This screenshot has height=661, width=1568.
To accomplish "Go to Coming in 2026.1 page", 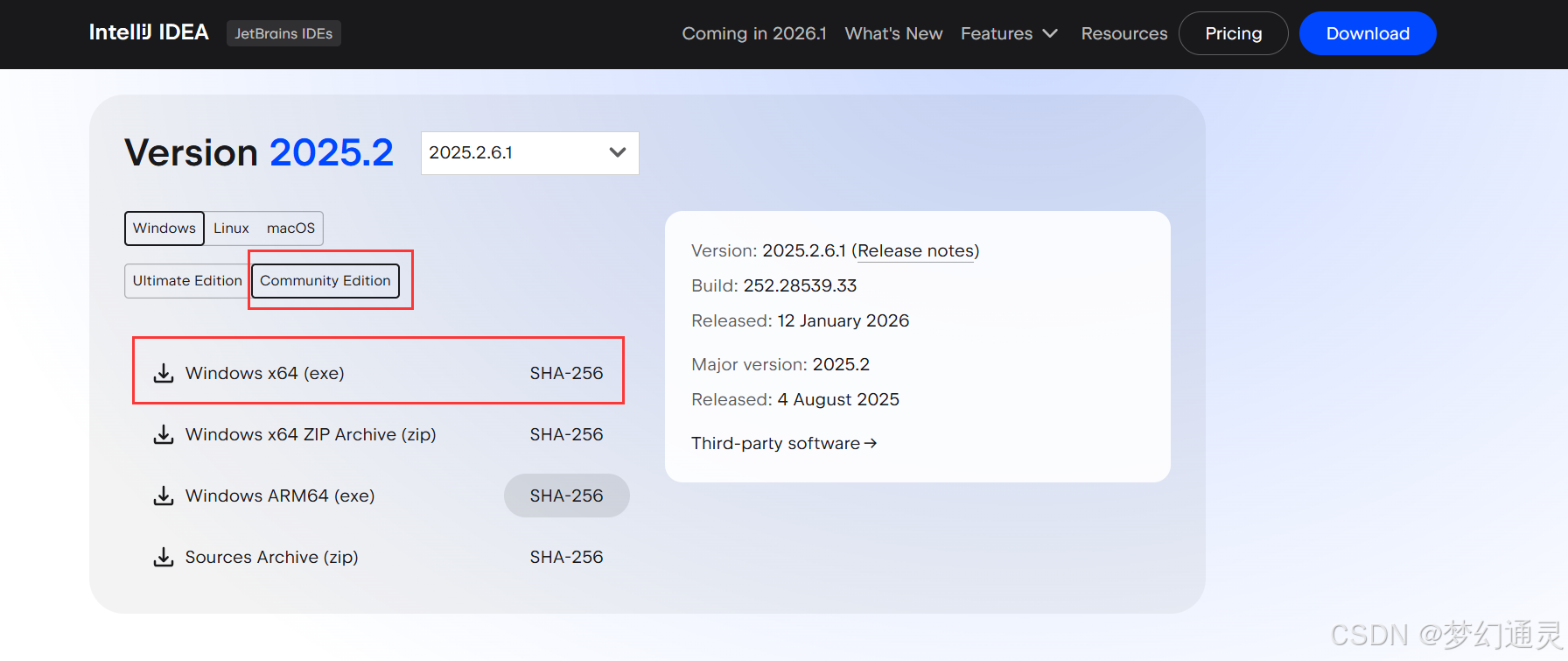I will 754,33.
